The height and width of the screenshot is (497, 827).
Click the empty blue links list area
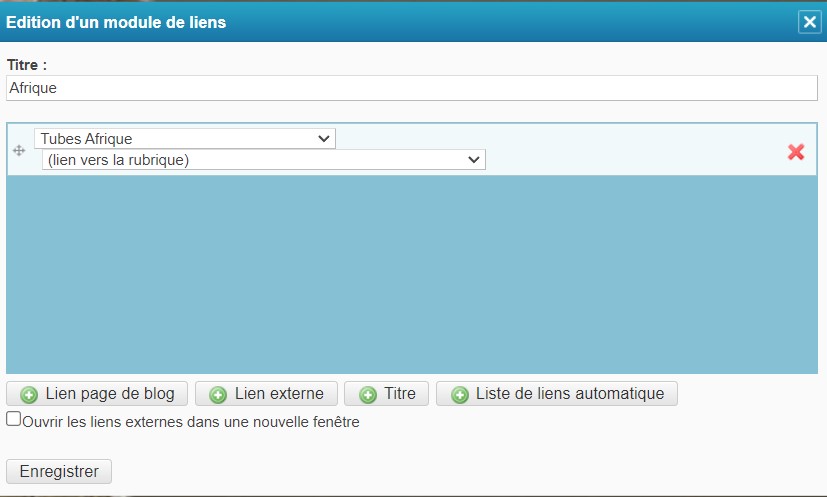click(x=411, y=275)
